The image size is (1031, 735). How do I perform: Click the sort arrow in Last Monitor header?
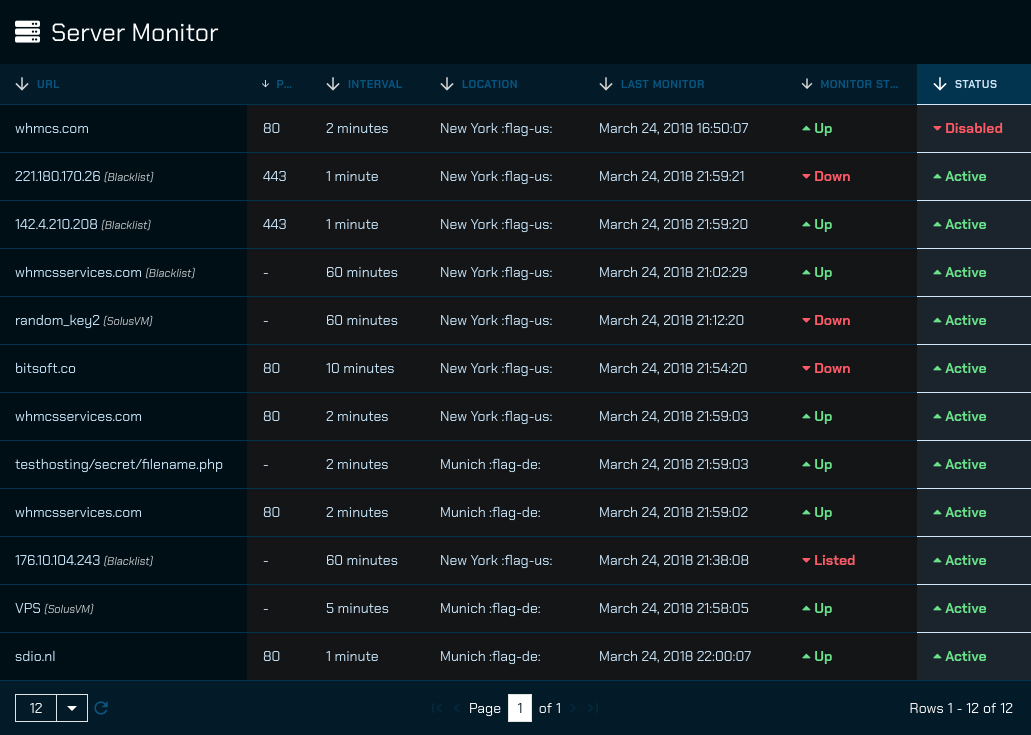coord(606,84)
